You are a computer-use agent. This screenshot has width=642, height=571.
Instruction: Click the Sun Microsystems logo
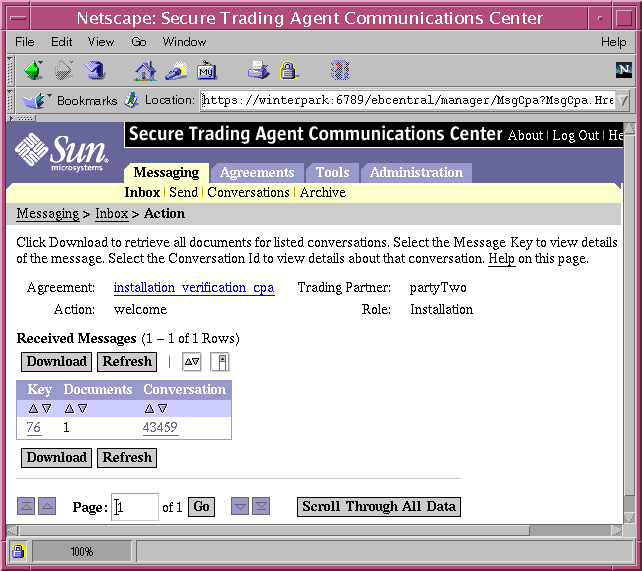point(62,152)
